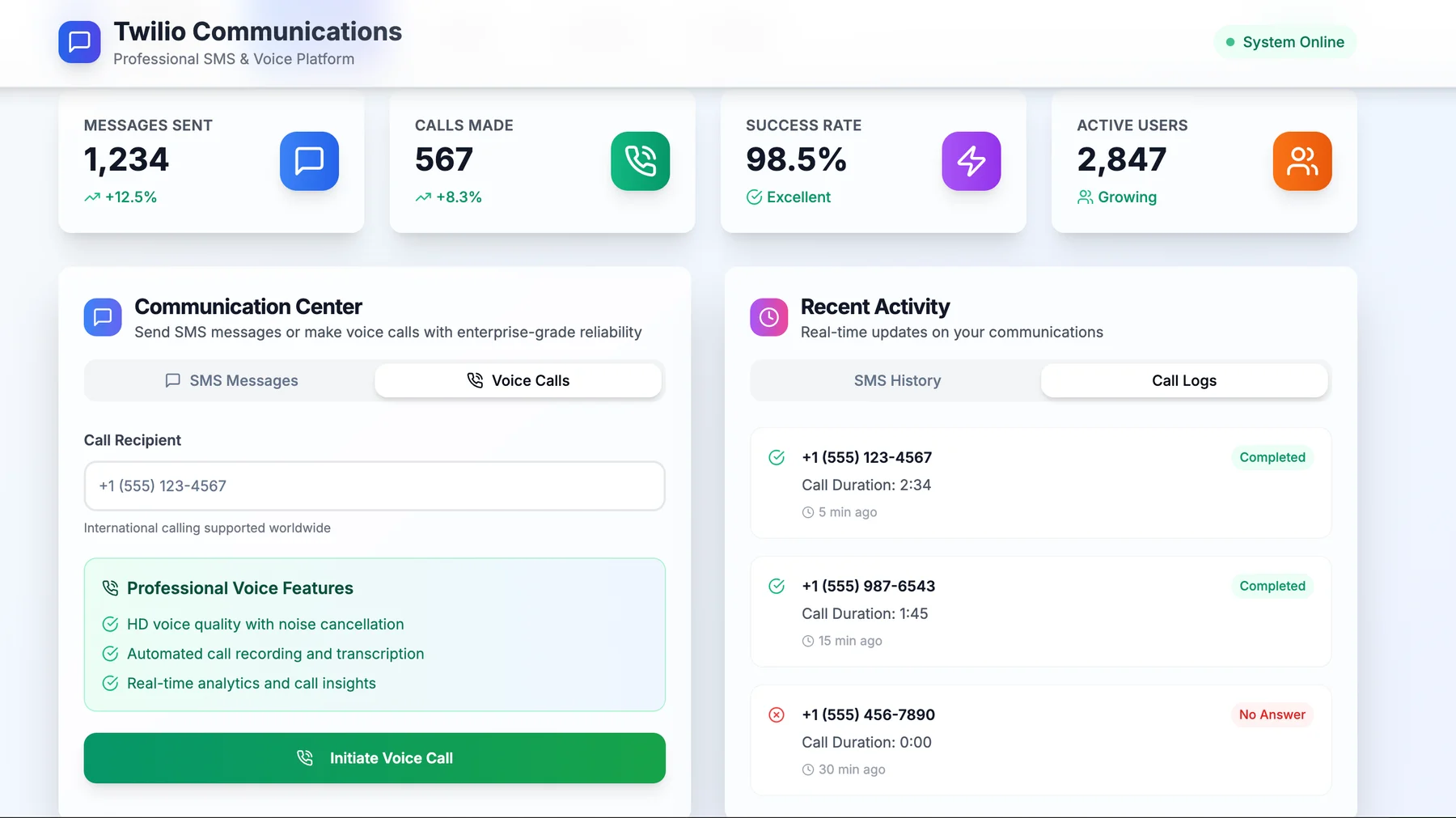Click the System Online status badge

tap(1285, 42)
